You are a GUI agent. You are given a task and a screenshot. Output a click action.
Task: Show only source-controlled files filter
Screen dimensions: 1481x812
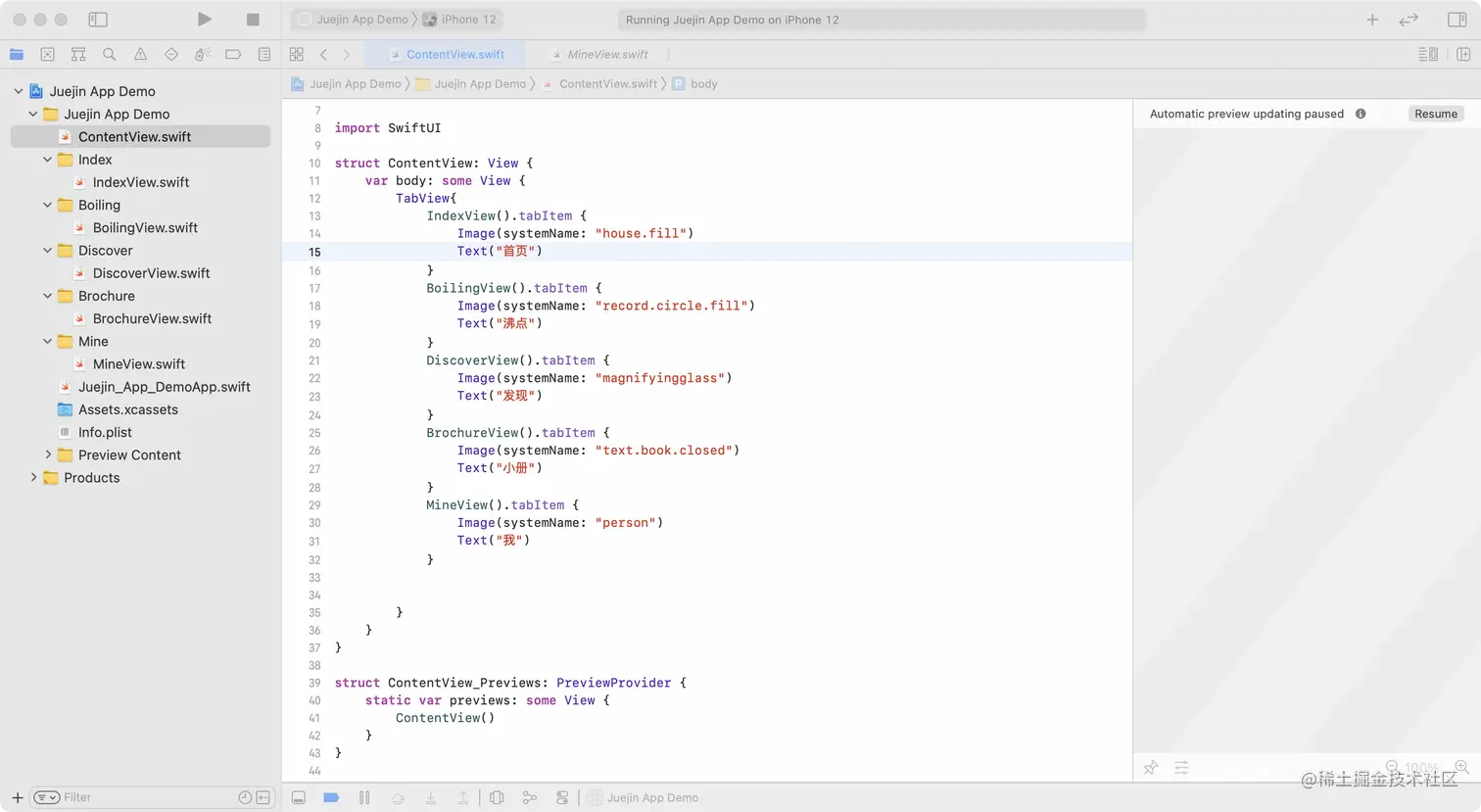click(x=263, y=797)
